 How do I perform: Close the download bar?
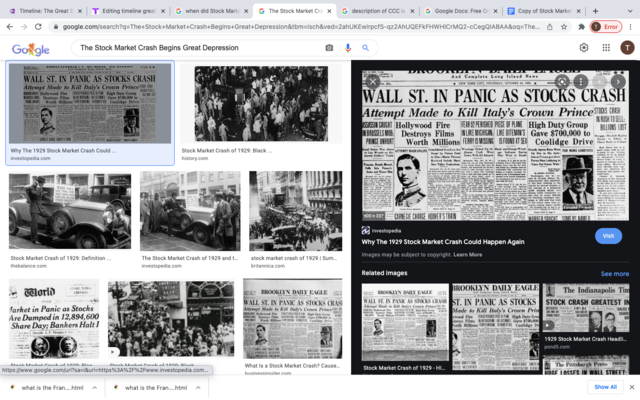click(632, 387)
